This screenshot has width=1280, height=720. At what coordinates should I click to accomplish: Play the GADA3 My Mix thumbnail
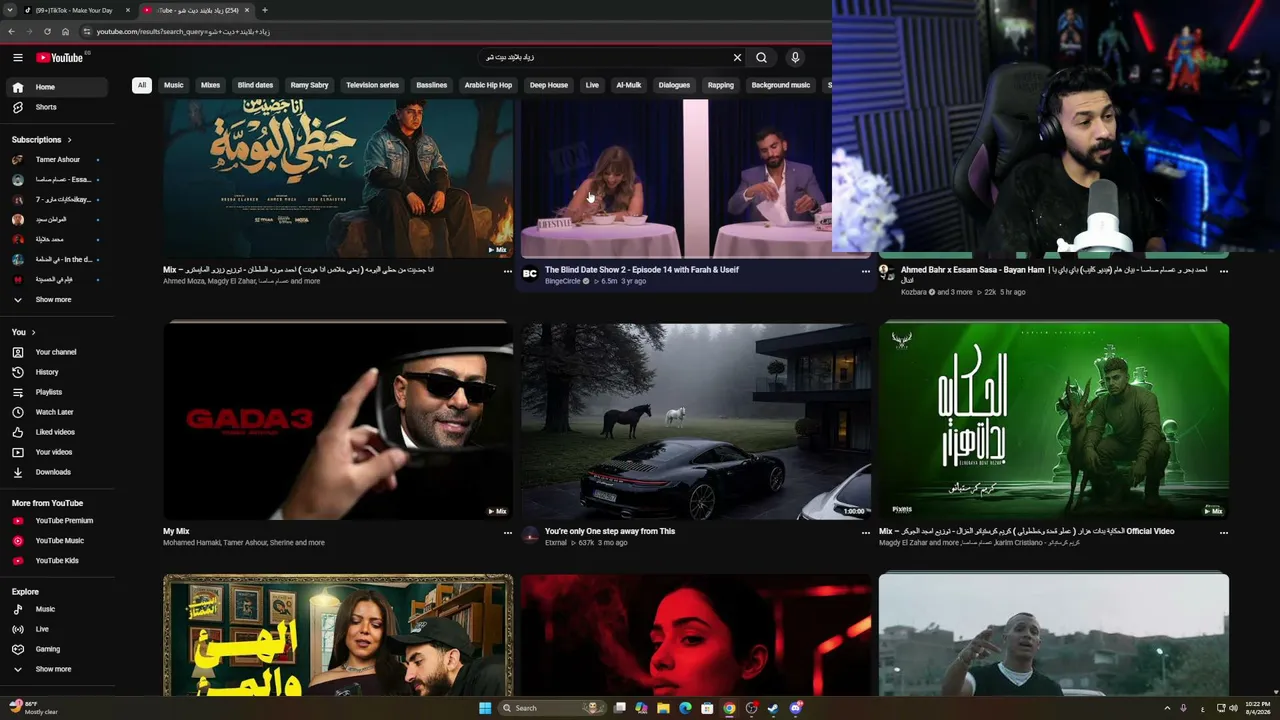point(338,420)
